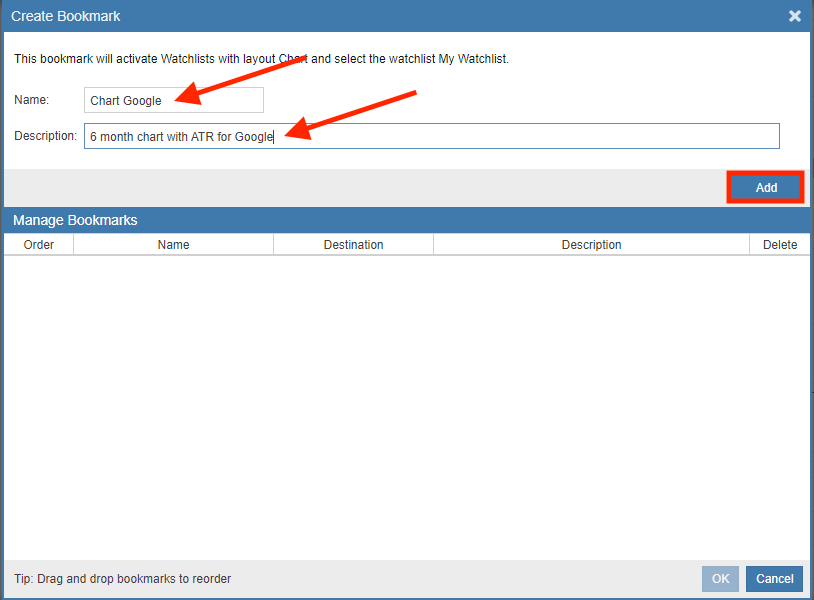Close the Create Bookmark dialog with X

click(795, 16)
